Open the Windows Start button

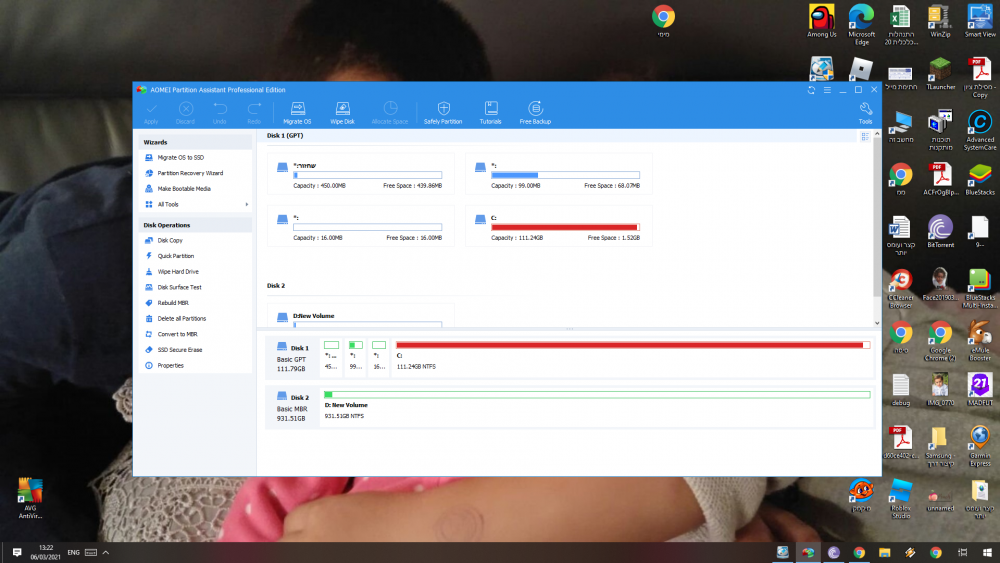click(x=987, y=553)
